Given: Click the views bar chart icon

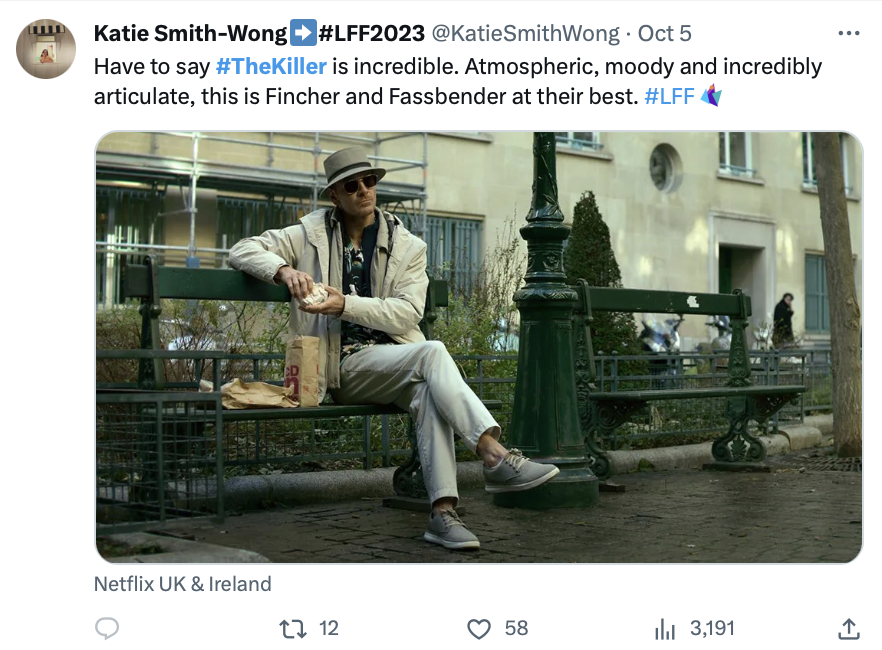Looking at the screenshot, I should [665, 628].
